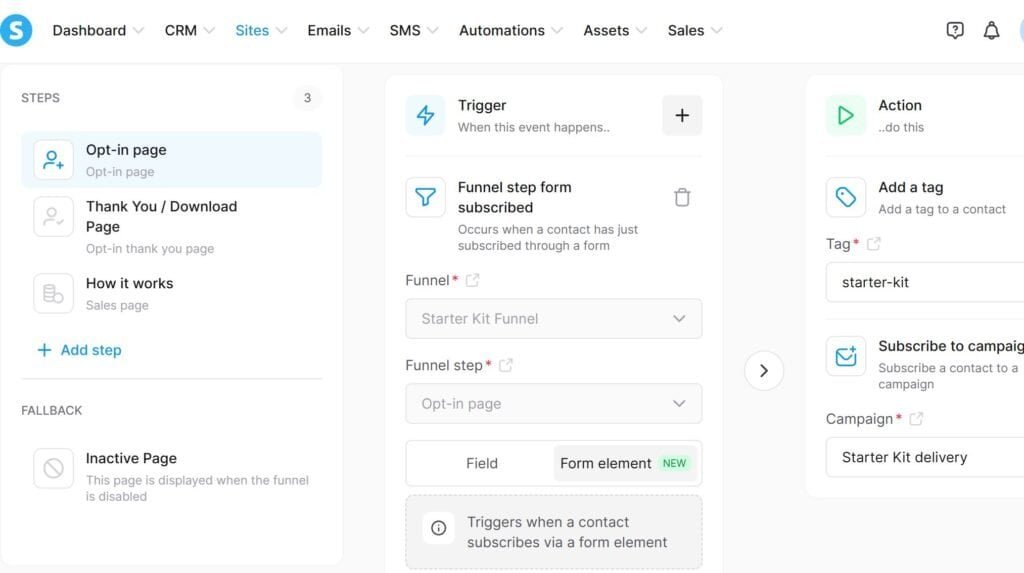Open the notifications bell
This screenshot has width=1024, height=573.
(991, 30)
